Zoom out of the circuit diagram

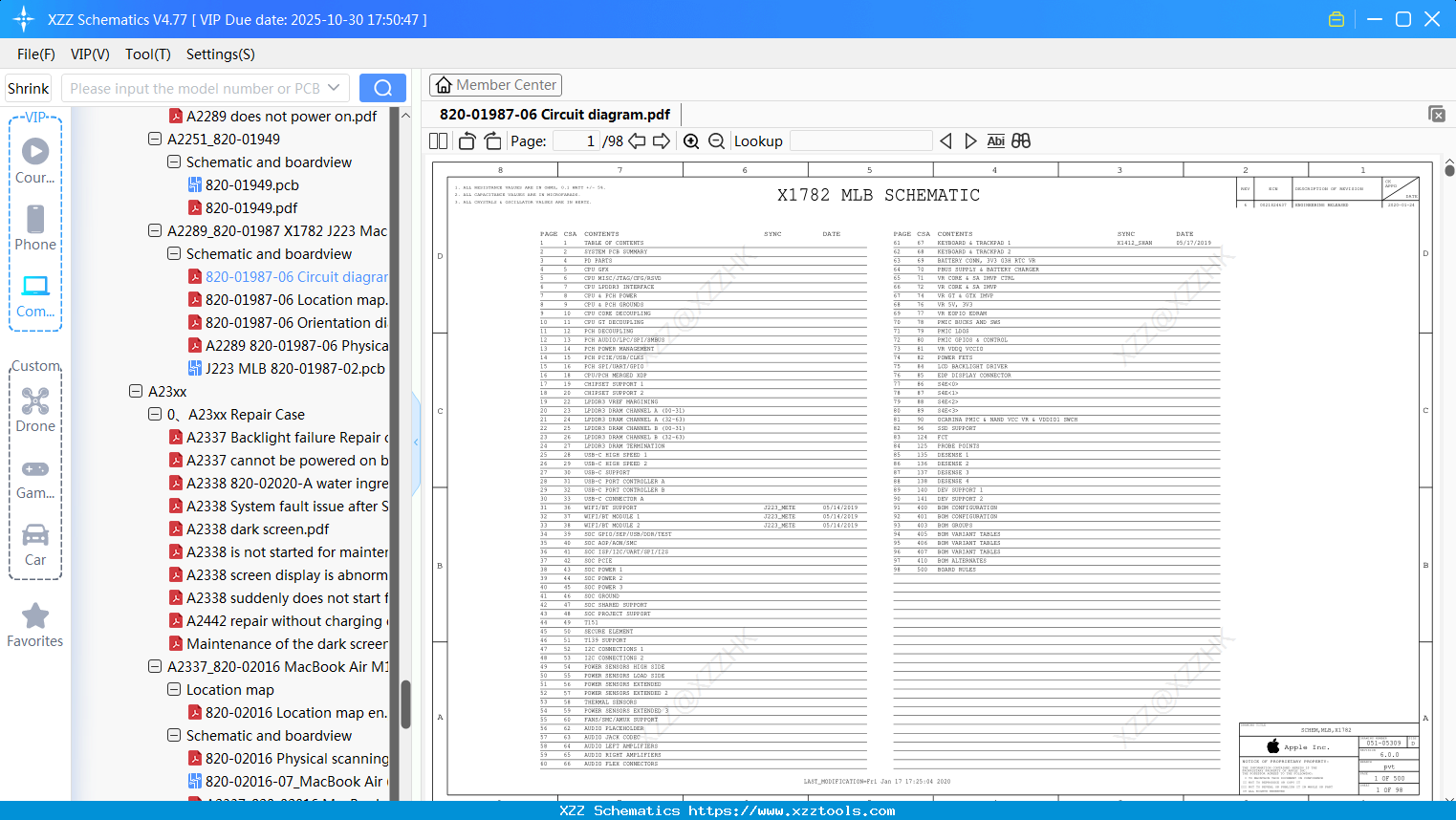point(716,141)
